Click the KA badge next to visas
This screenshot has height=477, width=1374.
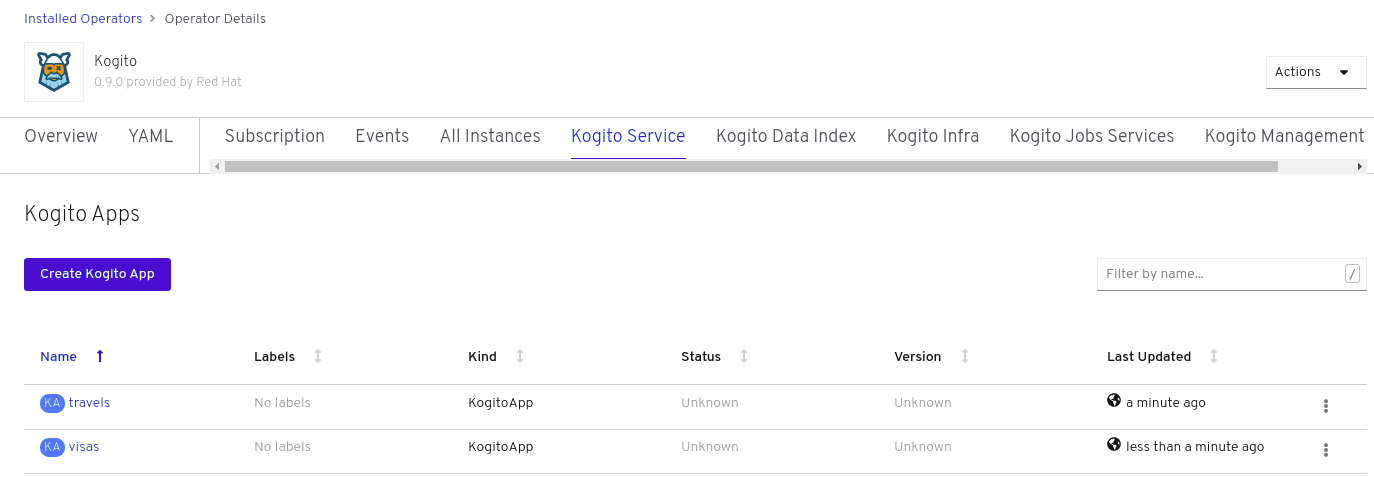pos(52,447)
